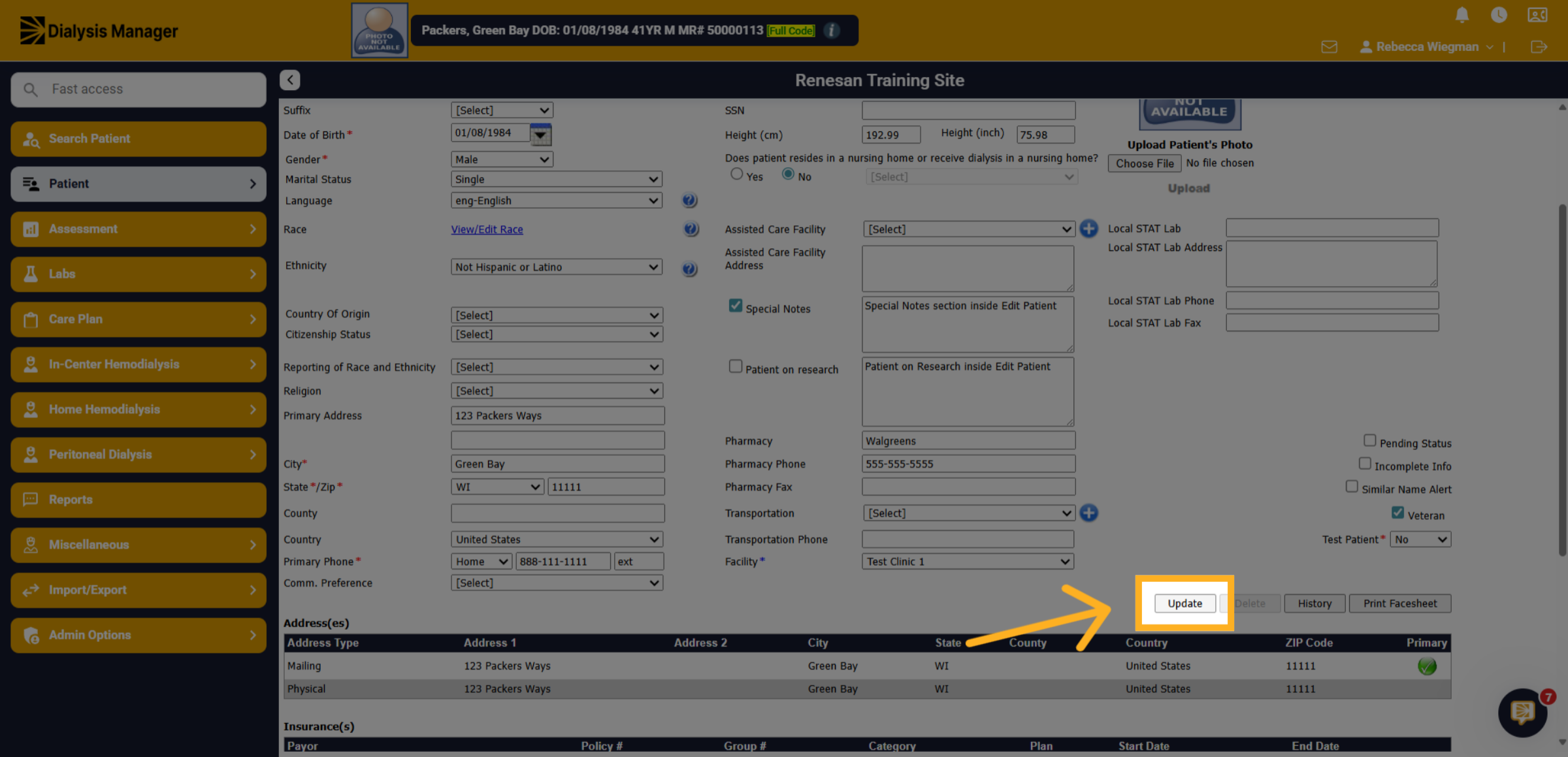This screenshot has height=757, width=1568.
Task: Enable the Patient on research checkbox
Action: click(x=736, y=366)
